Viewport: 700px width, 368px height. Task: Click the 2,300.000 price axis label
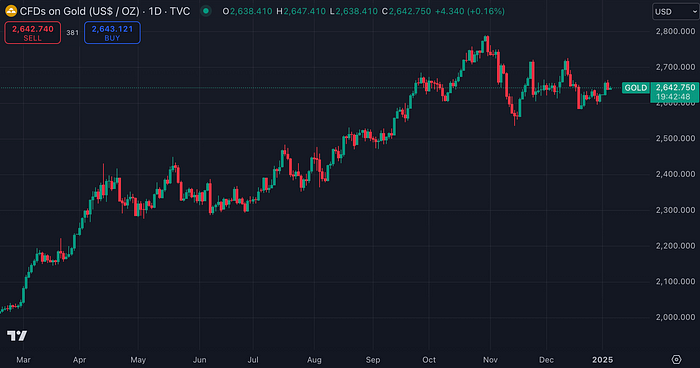[675, 210]
